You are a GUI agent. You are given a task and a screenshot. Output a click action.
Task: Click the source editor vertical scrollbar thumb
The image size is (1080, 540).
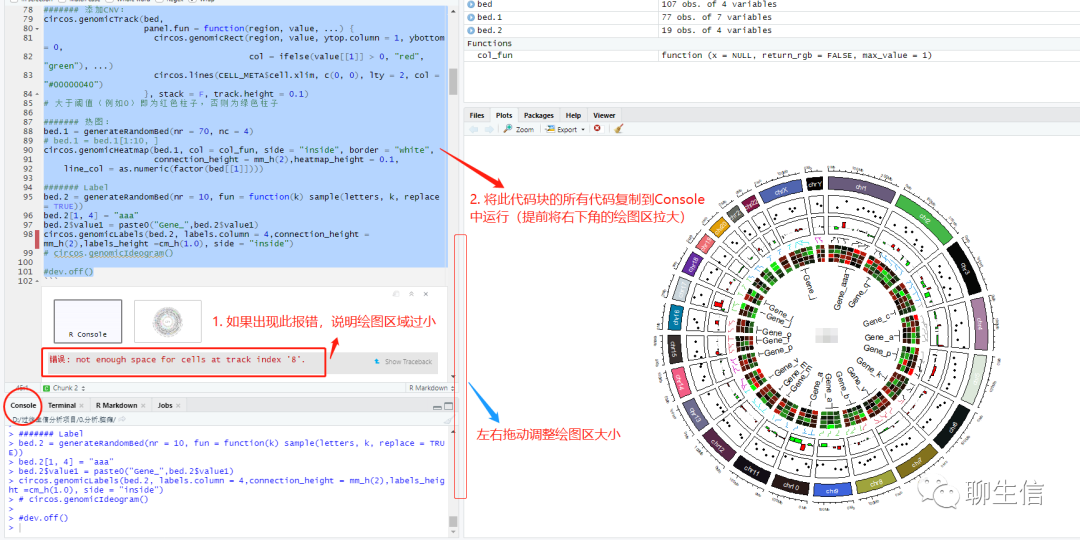coord(453,82)
